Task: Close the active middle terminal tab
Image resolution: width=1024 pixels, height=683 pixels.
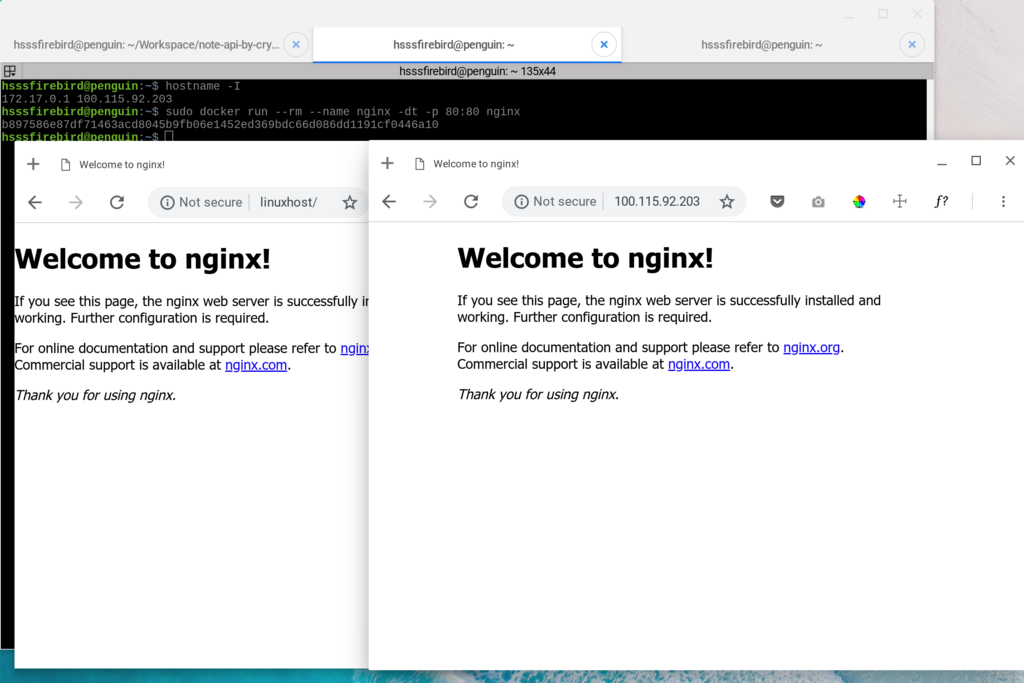Action: click(604, 44)
